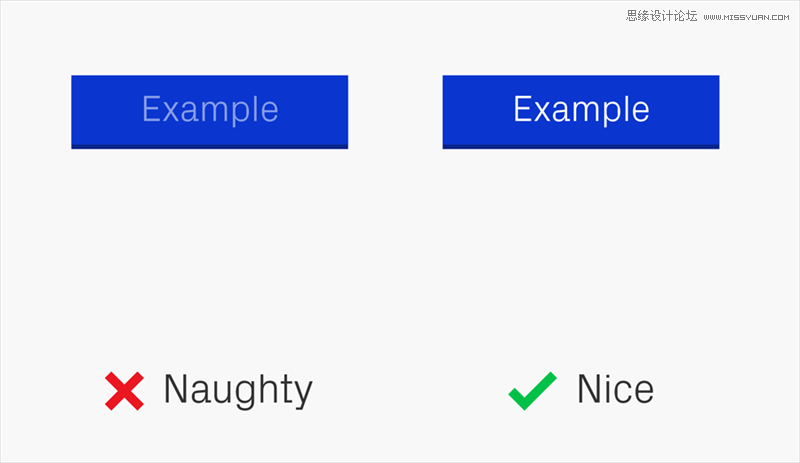Click the white Example text on right button
The image size is (800, 463).
coord(582,110)
